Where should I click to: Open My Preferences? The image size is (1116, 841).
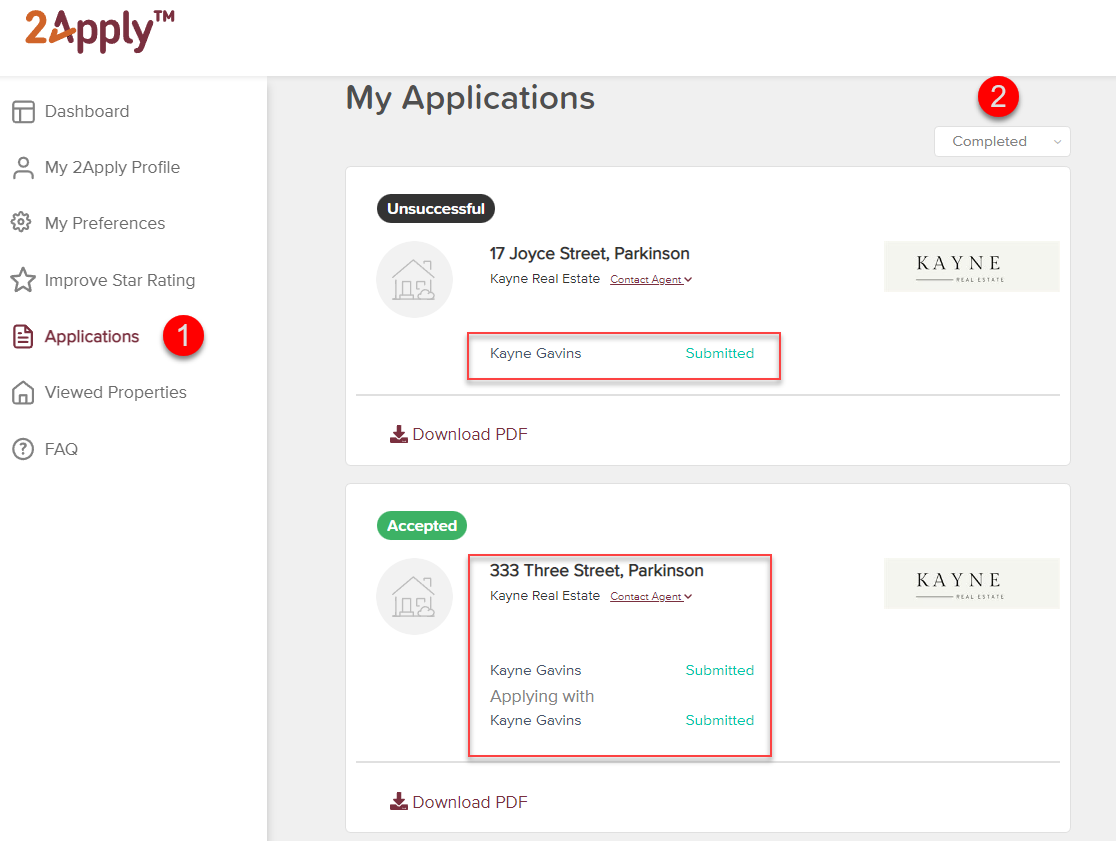tap(105, 223)
